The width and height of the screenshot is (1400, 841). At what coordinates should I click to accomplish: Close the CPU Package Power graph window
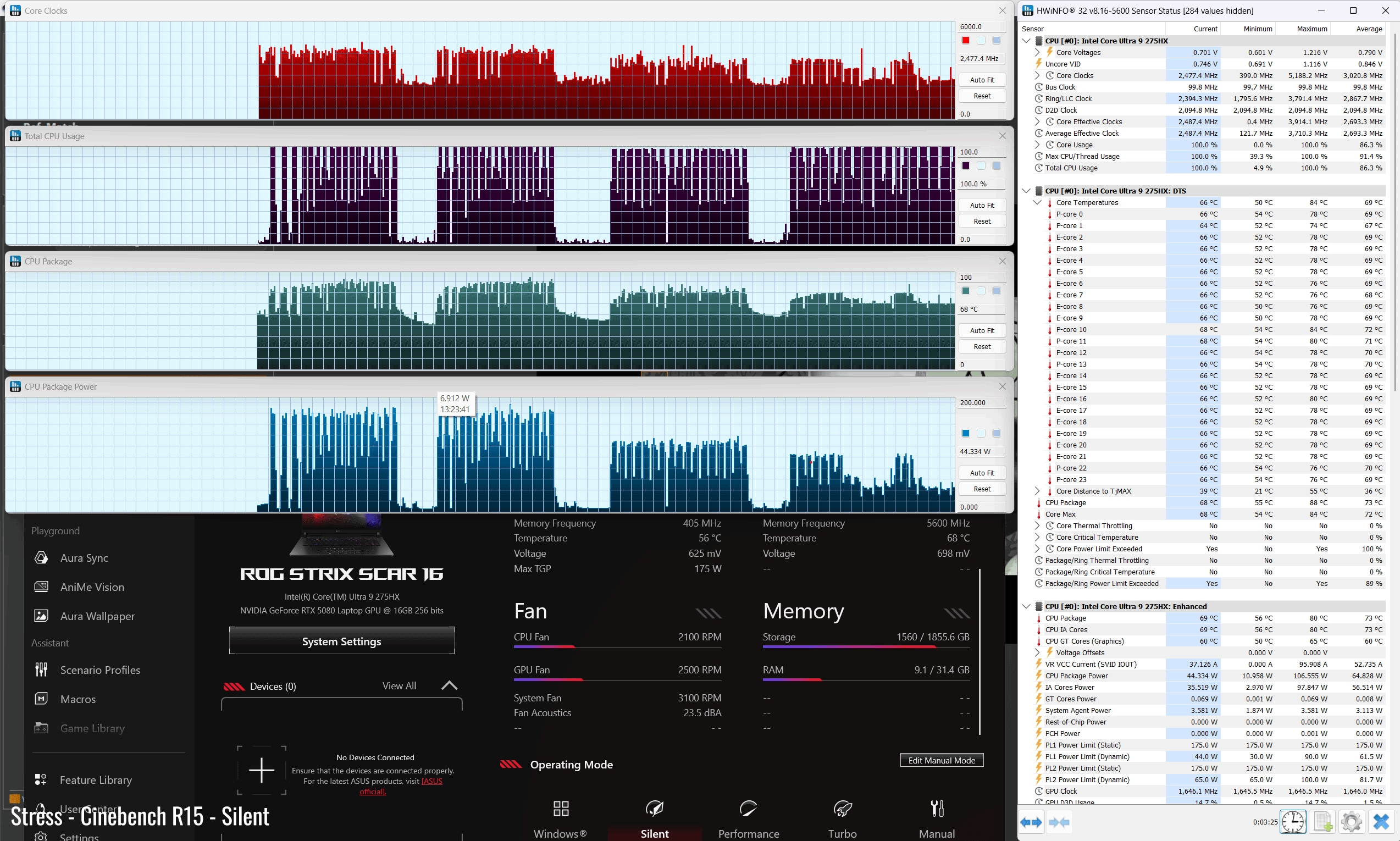[x=1002, y=386]
